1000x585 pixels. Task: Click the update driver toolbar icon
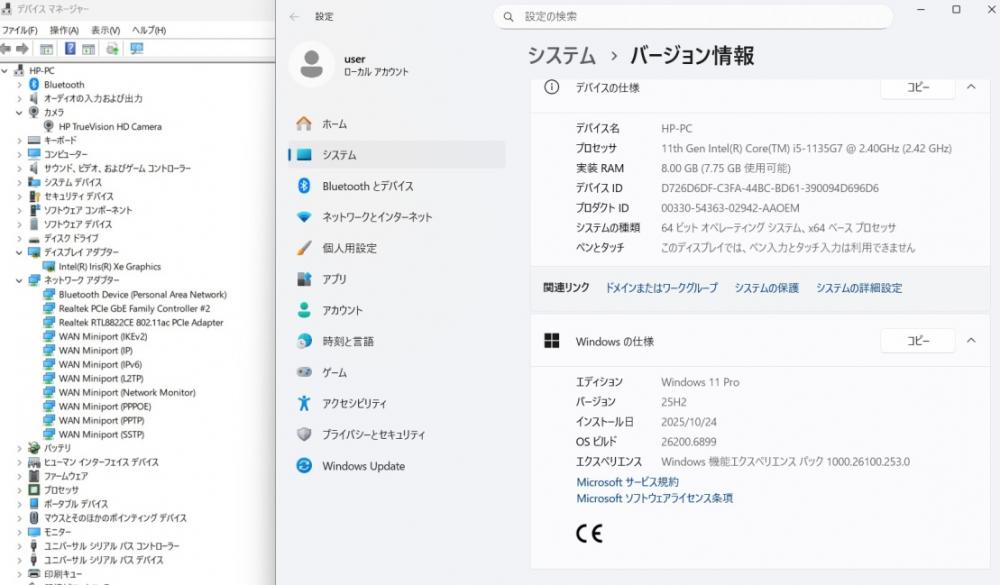coord(112,49)
